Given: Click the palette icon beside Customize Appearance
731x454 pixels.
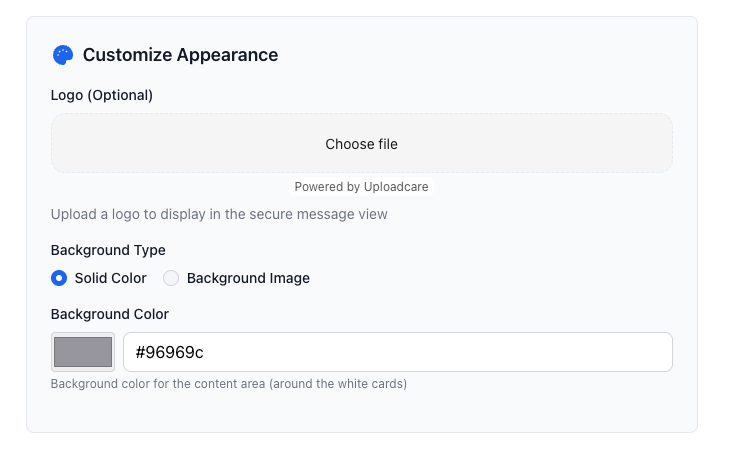Looking at the screenshot, I should click(63, 55).
